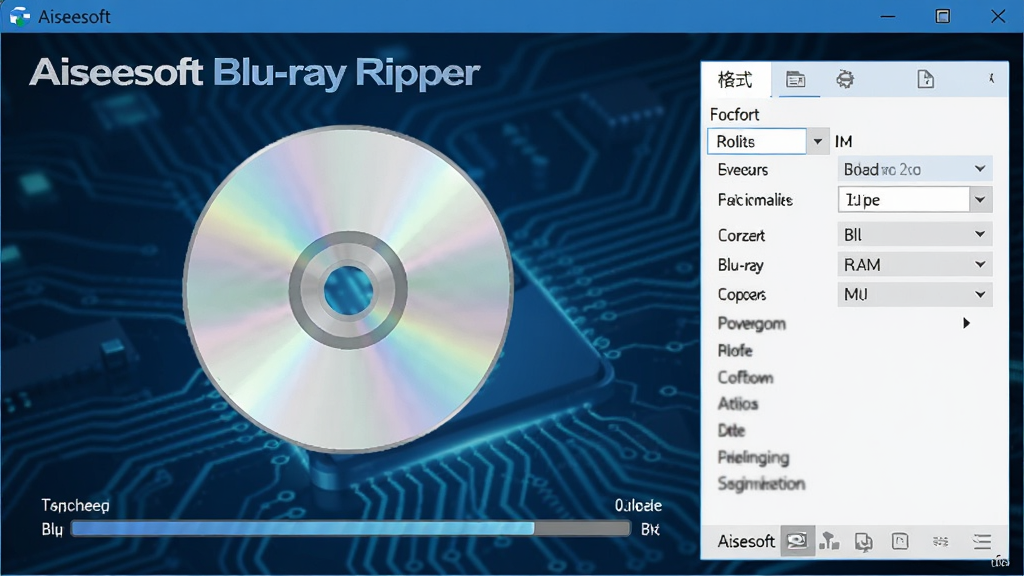Select the Saginmketion entry
The width and height of the screenshot is (1024, 576).
coord(761,484)
